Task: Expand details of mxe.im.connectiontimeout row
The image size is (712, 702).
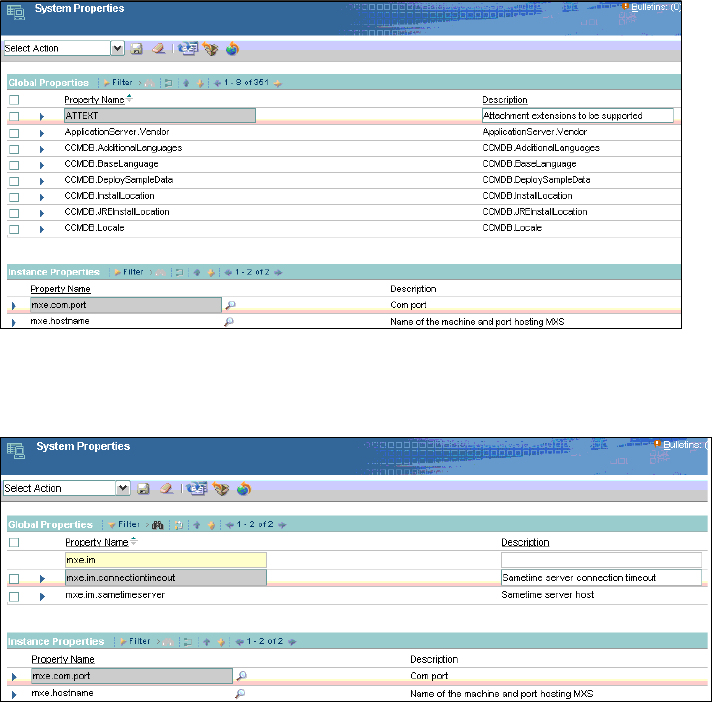Action: [x=42, y=578]
